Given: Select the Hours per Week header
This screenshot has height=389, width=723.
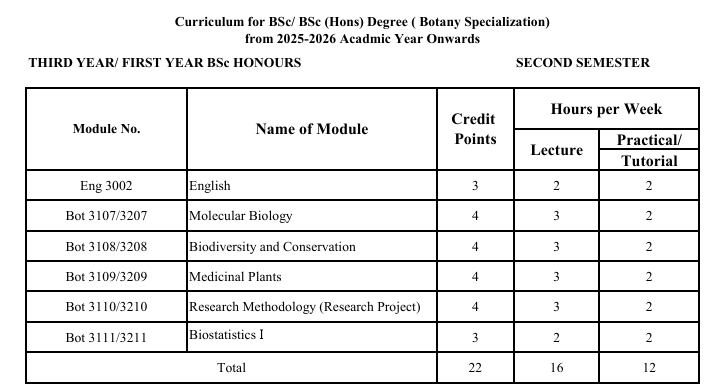Looking at the screenshot, I should (x=606, y=109).
